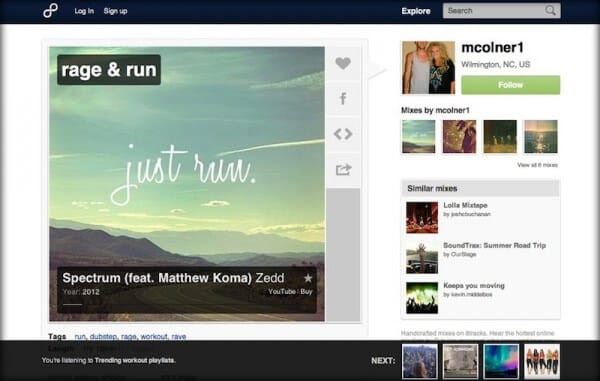Click the 8tracks infinity logo
Image resolution: width=600 pixels, height=381 pixels.
[51, 11]
